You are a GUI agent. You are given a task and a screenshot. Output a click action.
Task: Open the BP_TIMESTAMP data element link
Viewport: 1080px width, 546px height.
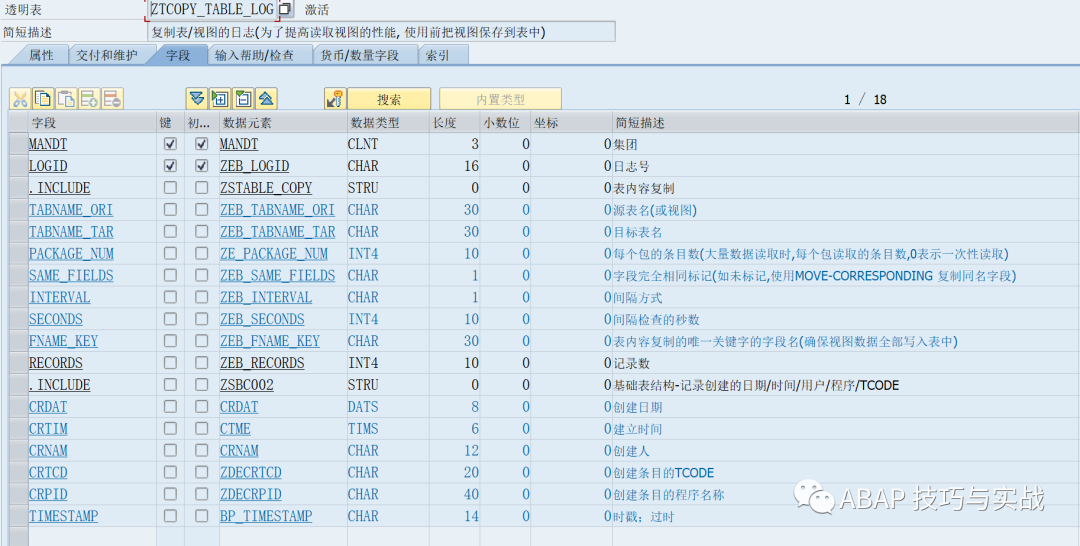tap(266, 516)
